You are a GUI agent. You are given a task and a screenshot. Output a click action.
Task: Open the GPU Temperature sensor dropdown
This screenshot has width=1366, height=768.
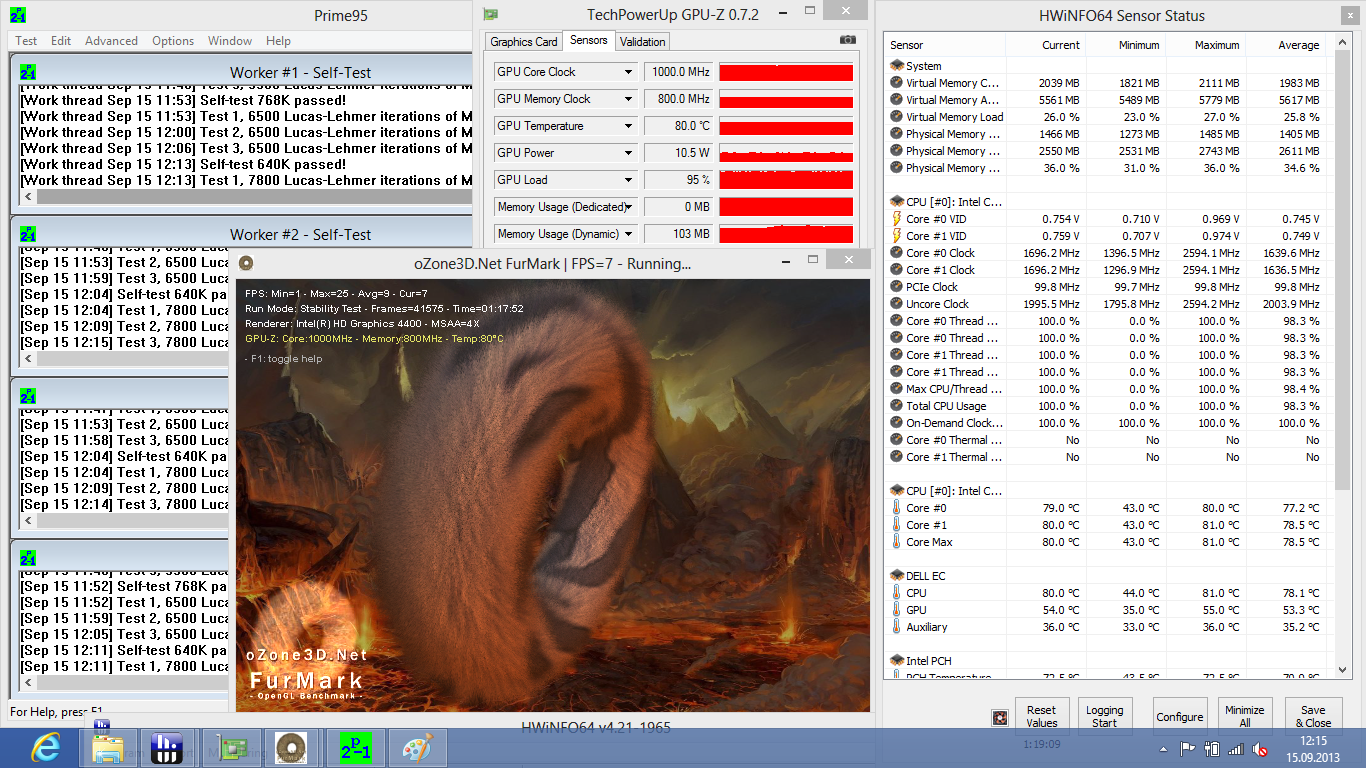[x=628, y=126]
